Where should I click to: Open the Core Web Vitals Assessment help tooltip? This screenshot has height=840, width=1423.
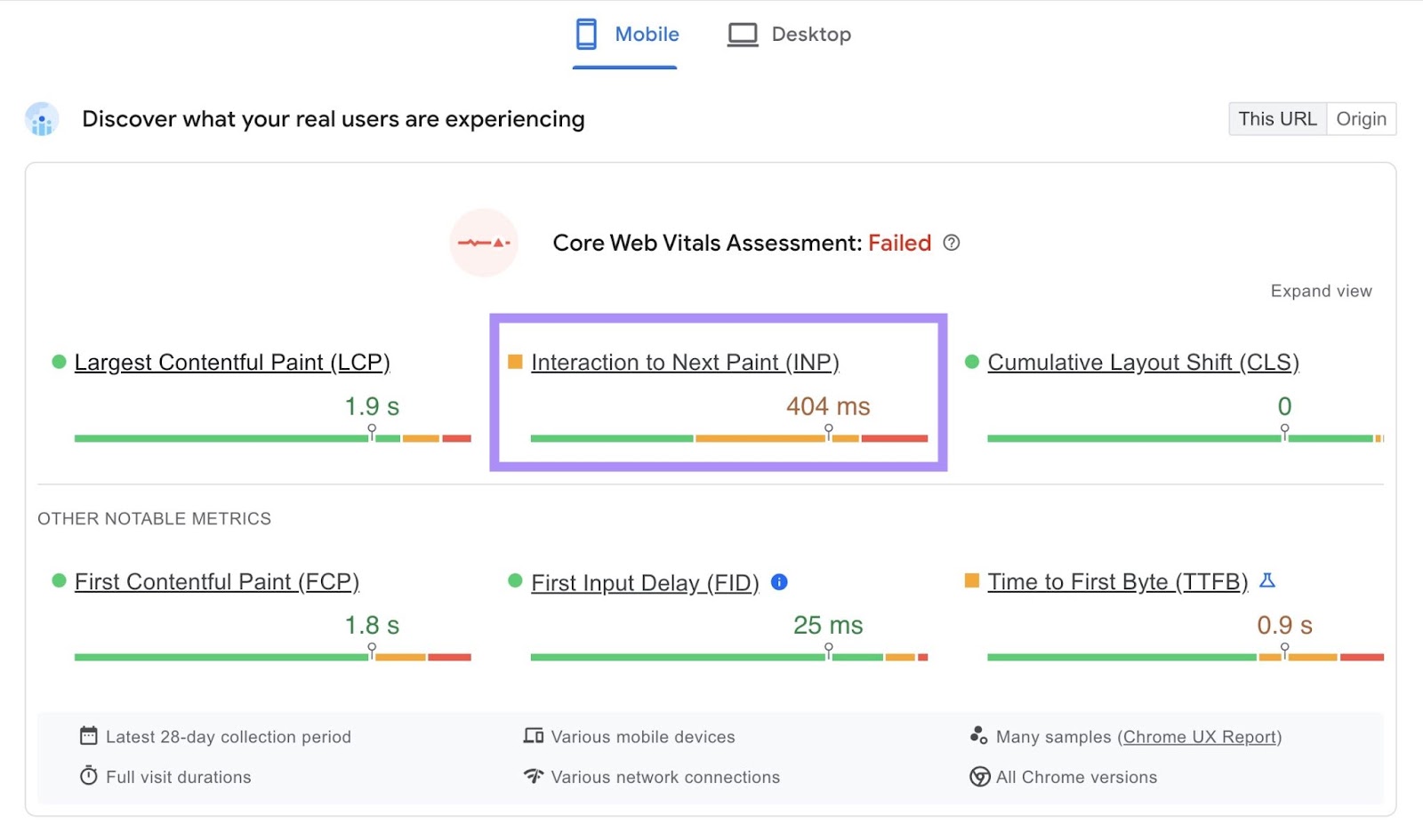point(951,243)
